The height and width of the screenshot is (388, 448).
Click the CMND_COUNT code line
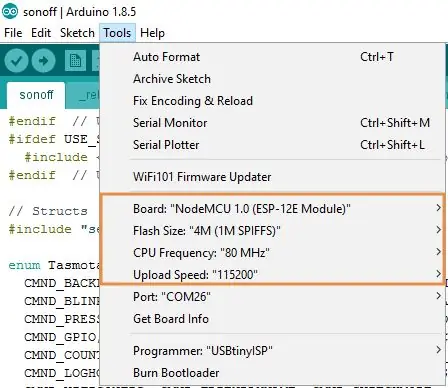pos(62,355)
